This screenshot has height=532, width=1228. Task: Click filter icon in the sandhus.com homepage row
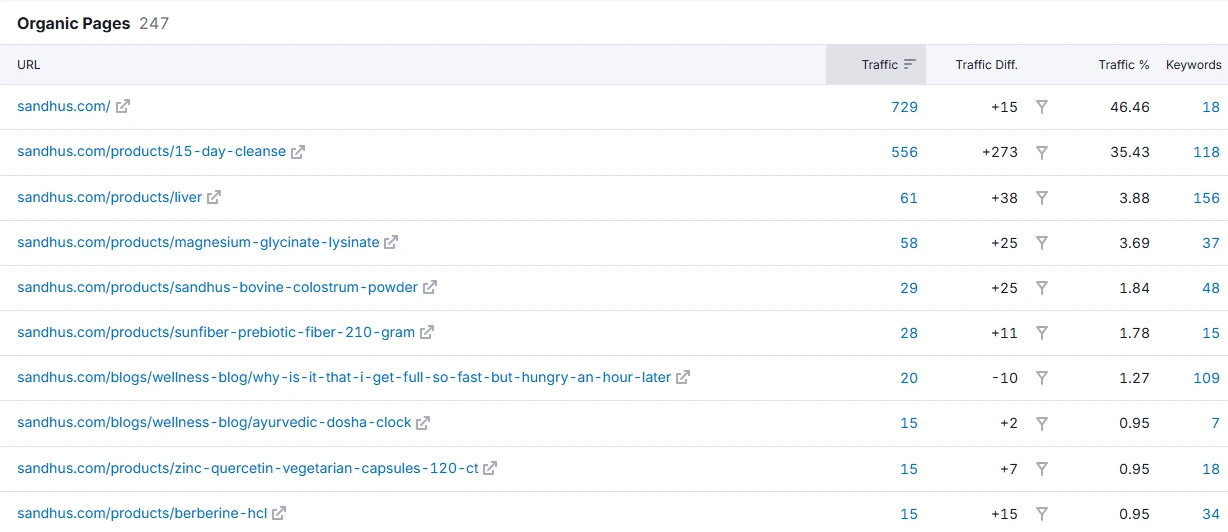coord(1042,107)
